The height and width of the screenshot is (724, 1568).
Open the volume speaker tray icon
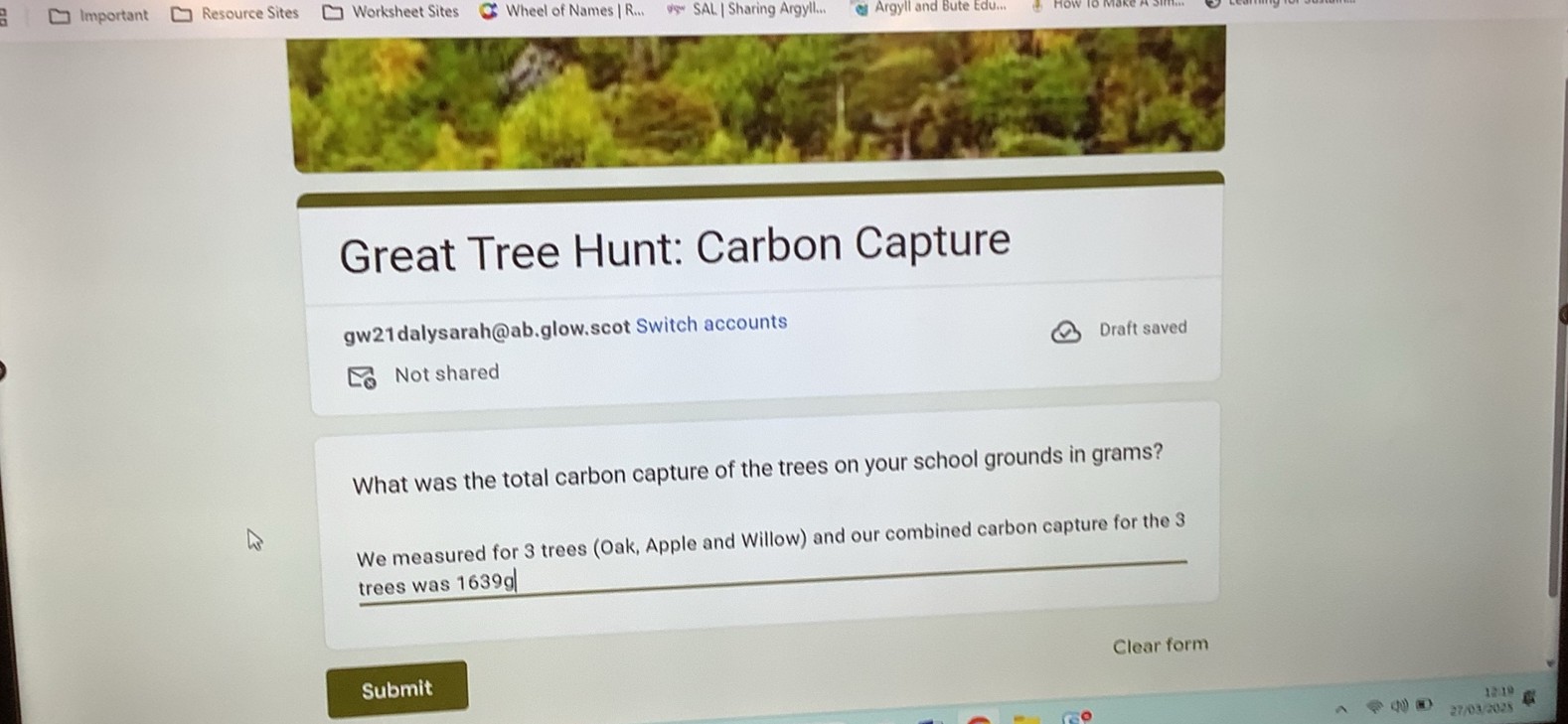coord(1399,706)
